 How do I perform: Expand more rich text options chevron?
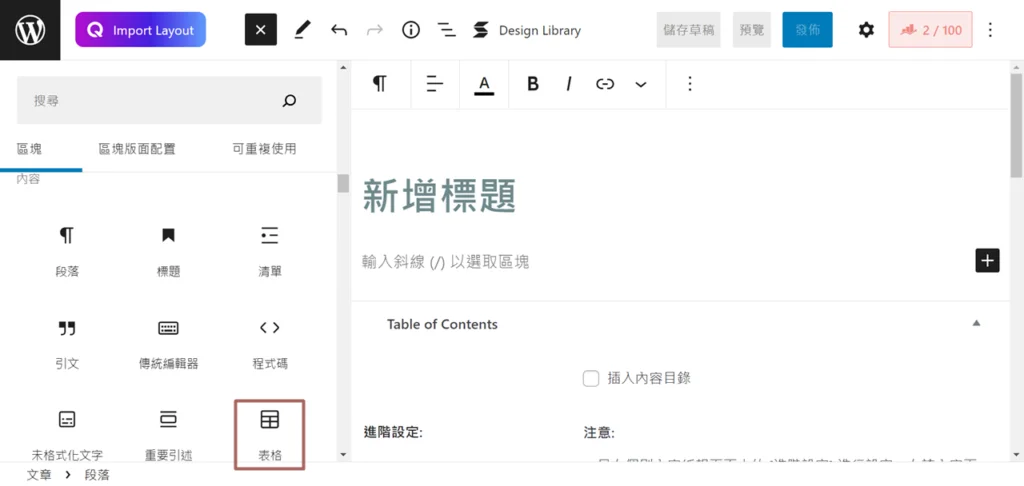(641, 84)
